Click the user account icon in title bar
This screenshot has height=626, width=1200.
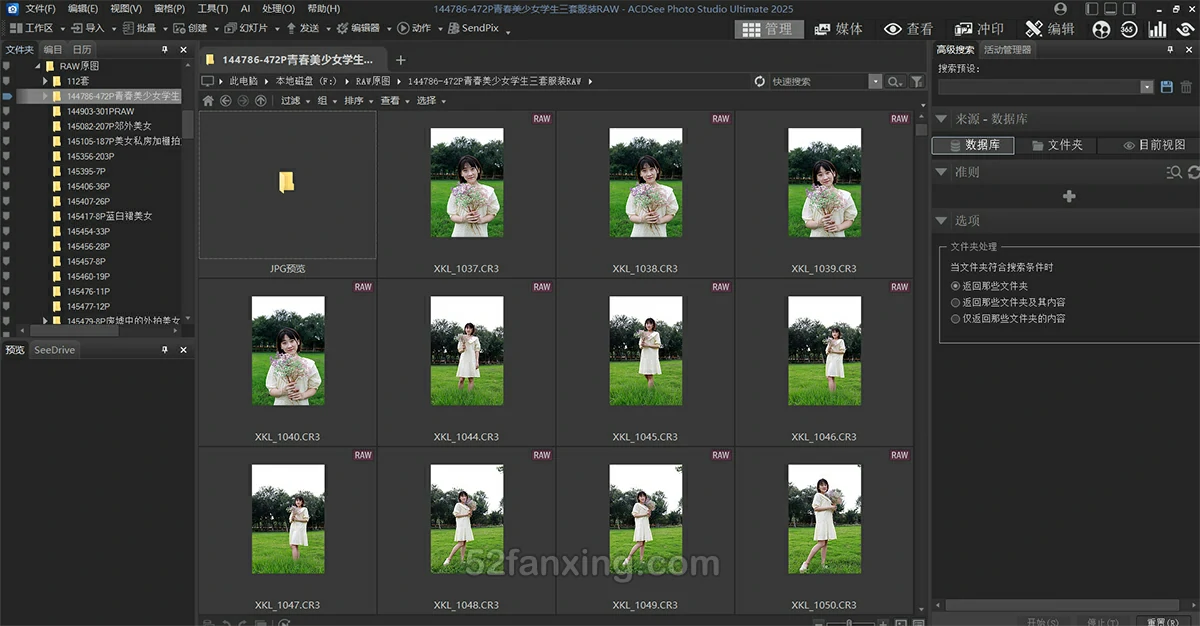tap(1060, 8)
